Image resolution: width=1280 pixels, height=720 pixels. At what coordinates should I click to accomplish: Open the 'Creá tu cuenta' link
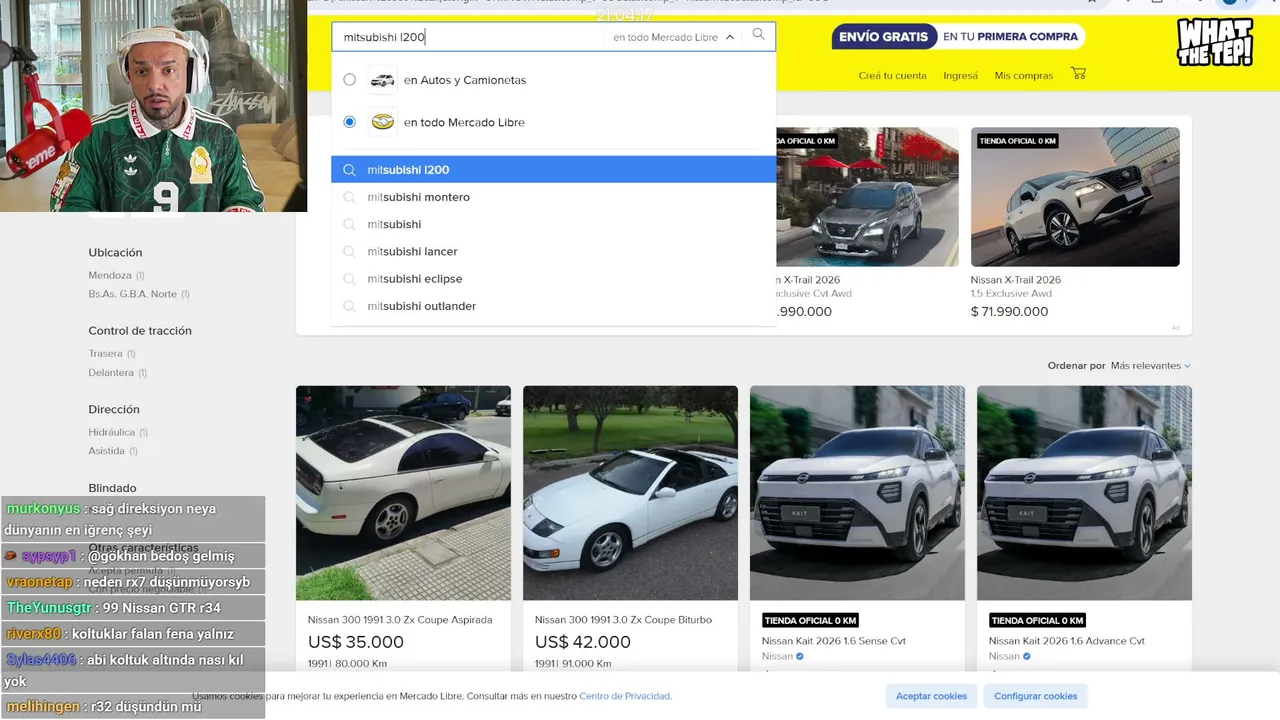coord(892,76)
